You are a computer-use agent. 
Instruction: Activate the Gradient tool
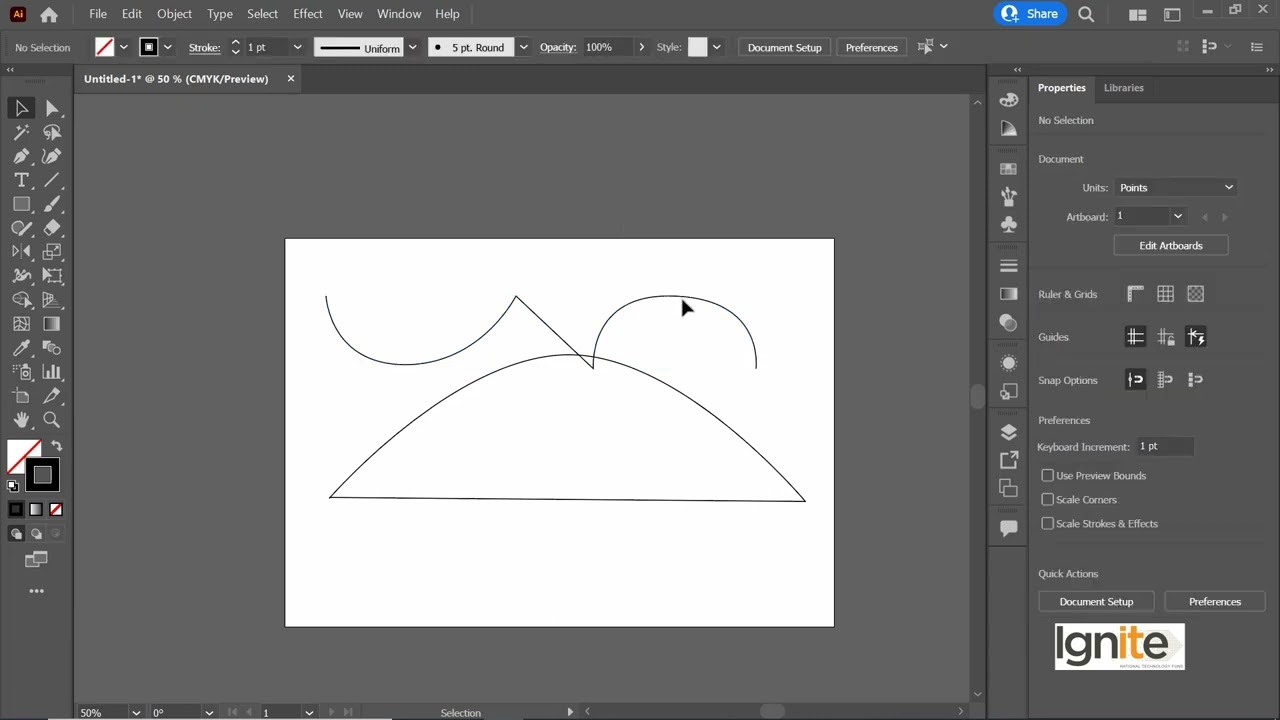coord(52,324)
